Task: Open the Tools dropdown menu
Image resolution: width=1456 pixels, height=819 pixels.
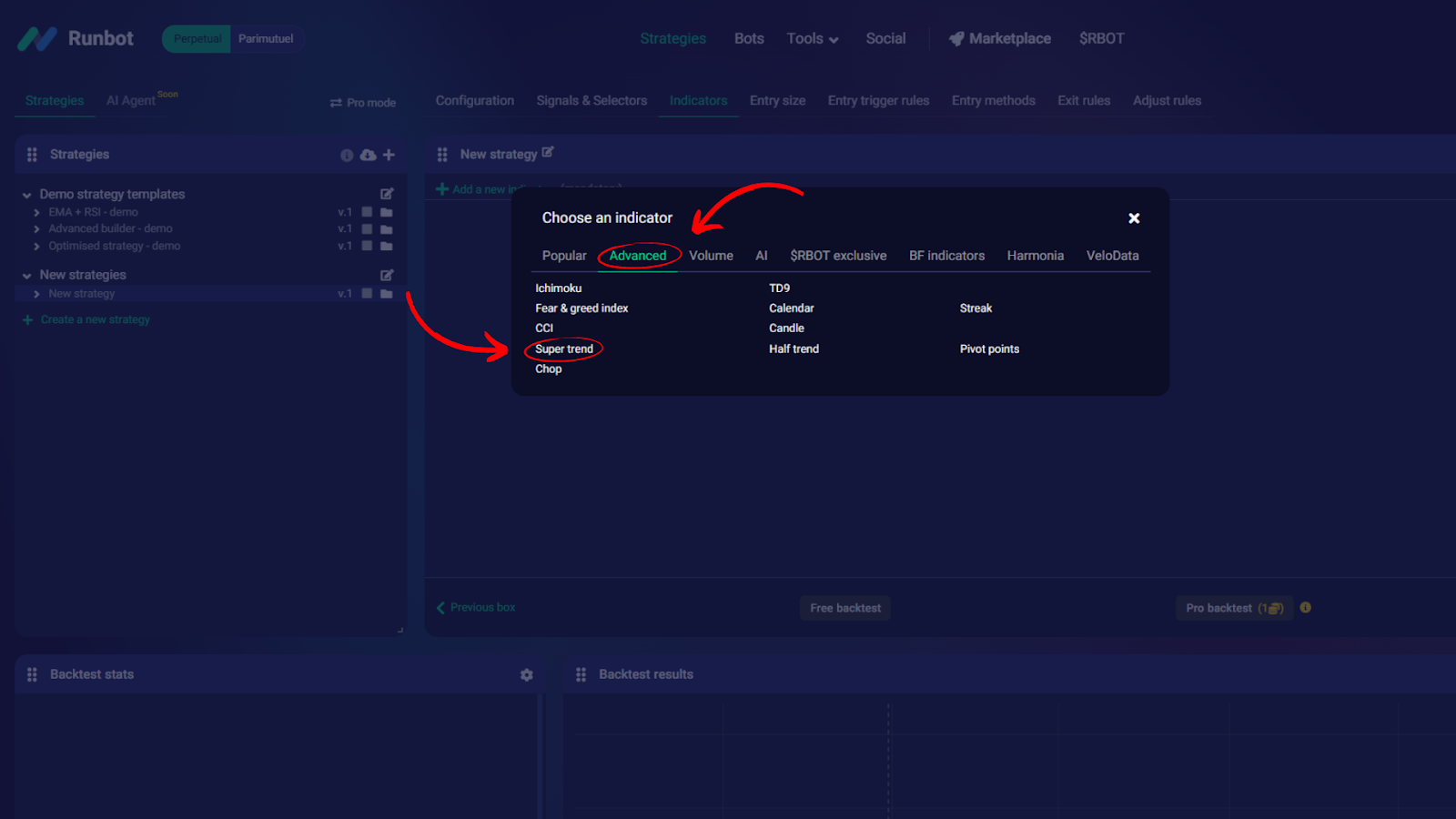Action: (x=813, y=38)
